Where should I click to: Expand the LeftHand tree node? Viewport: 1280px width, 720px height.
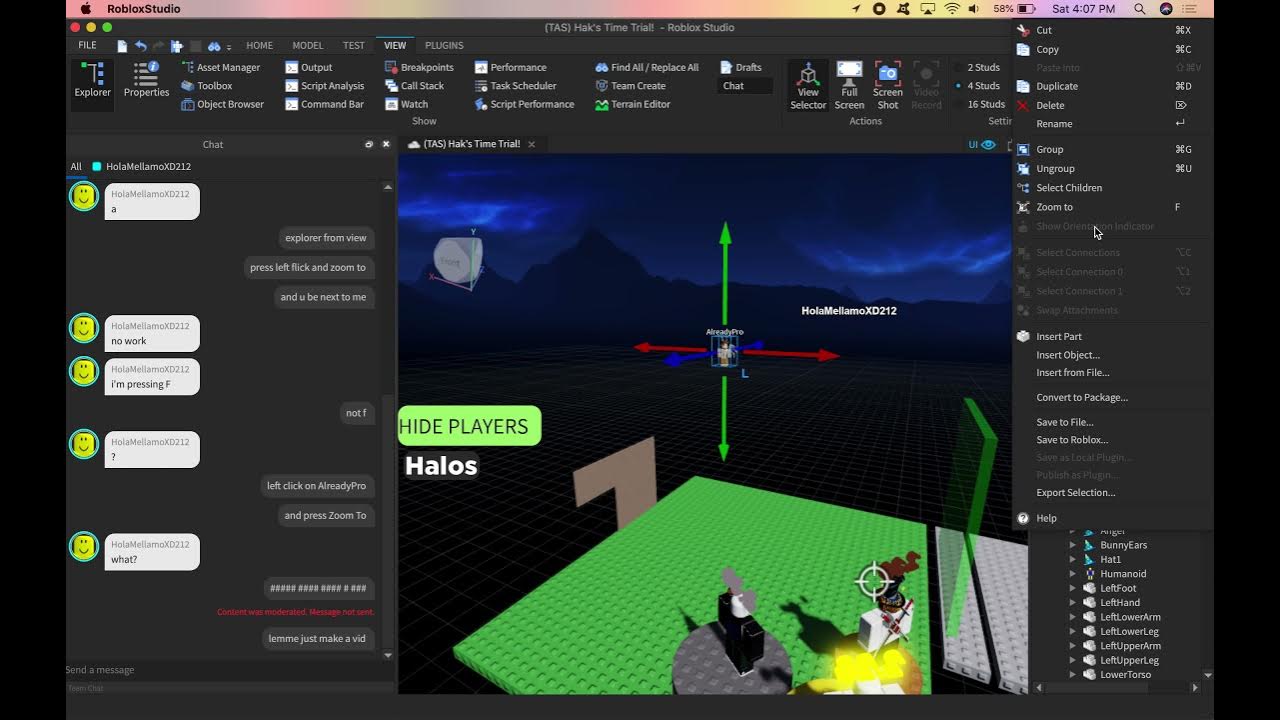(x=1073, y=603)
